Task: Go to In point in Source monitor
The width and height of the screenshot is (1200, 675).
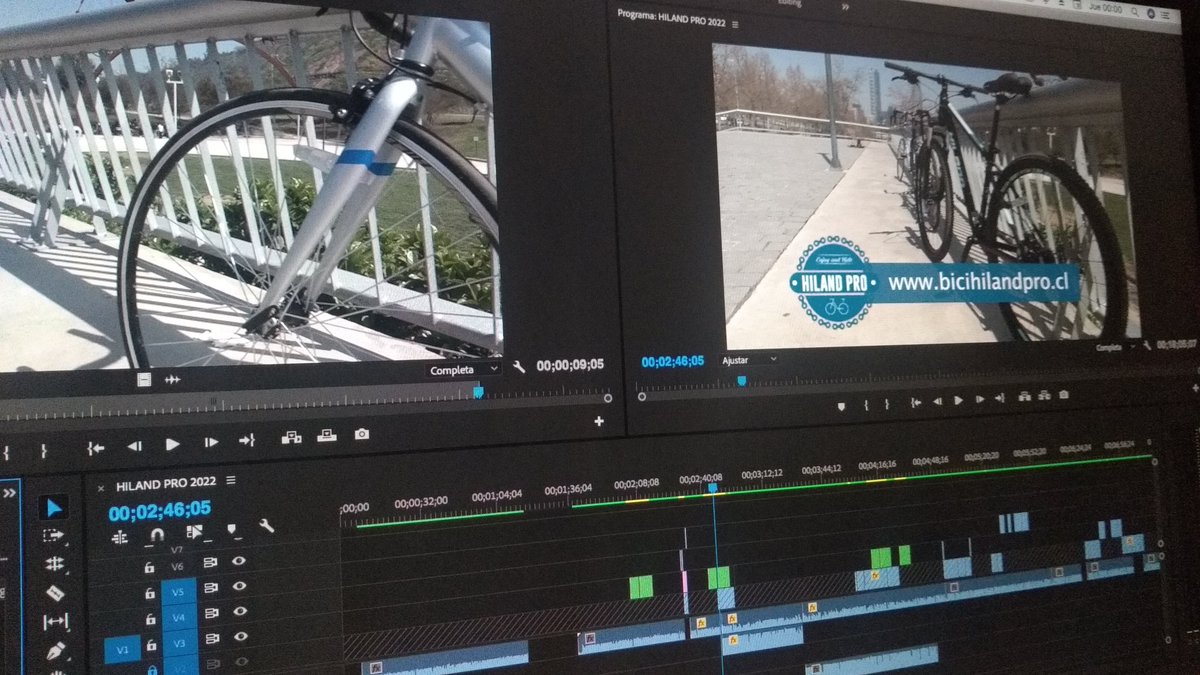Action: (95, 448)
